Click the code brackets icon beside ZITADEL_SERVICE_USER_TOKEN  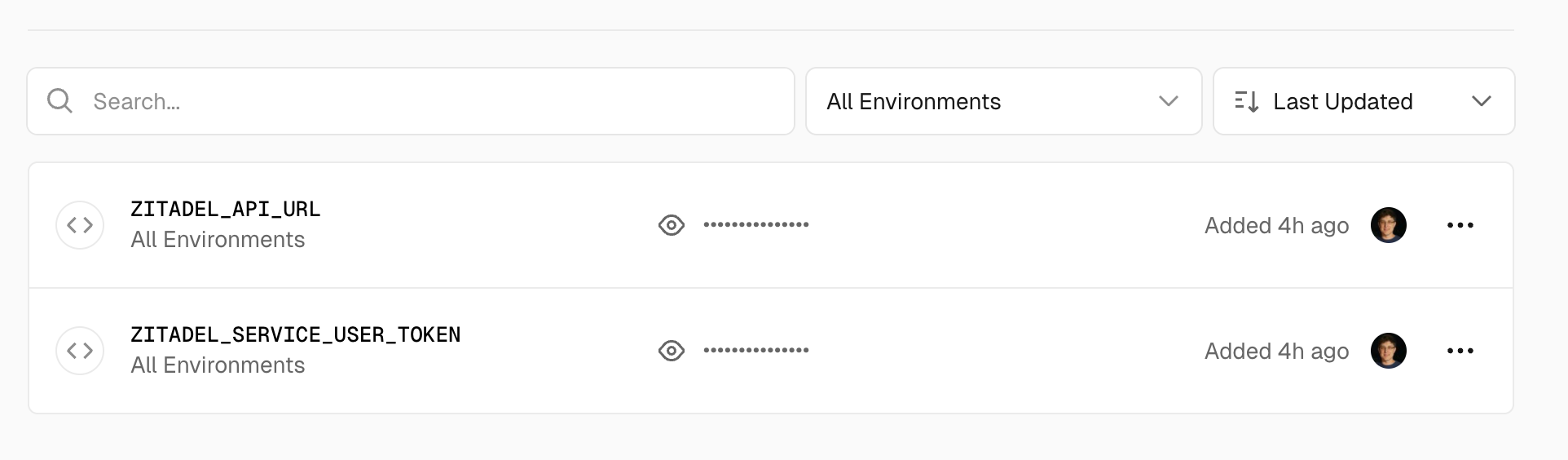click(80, 351)
